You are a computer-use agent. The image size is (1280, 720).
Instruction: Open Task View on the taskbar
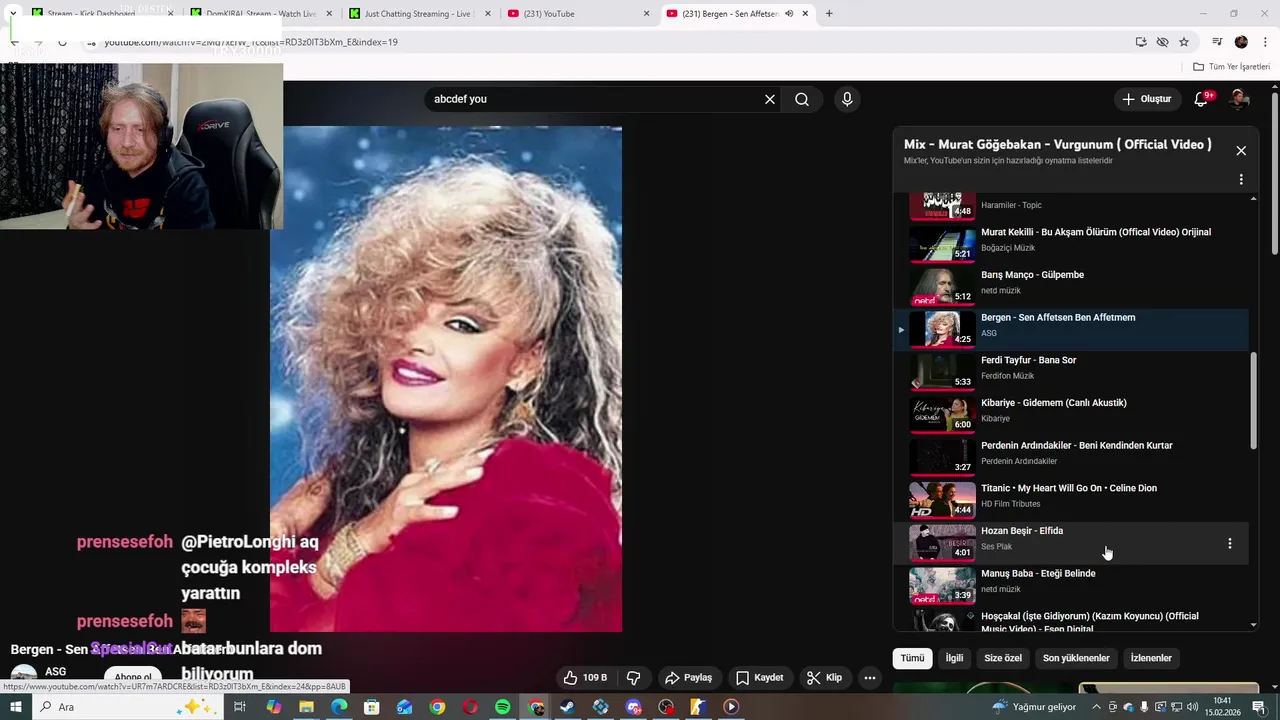(240, 707)
